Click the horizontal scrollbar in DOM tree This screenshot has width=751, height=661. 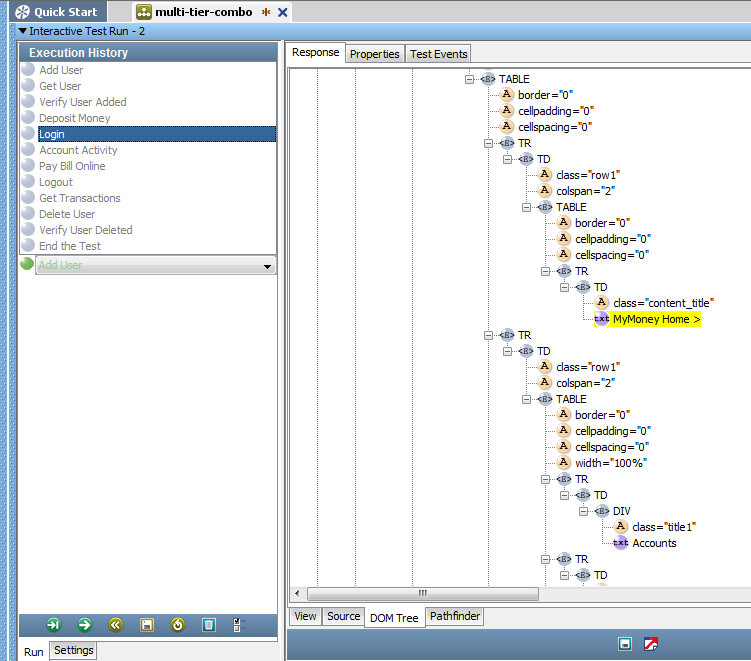(x=422, y=593)
